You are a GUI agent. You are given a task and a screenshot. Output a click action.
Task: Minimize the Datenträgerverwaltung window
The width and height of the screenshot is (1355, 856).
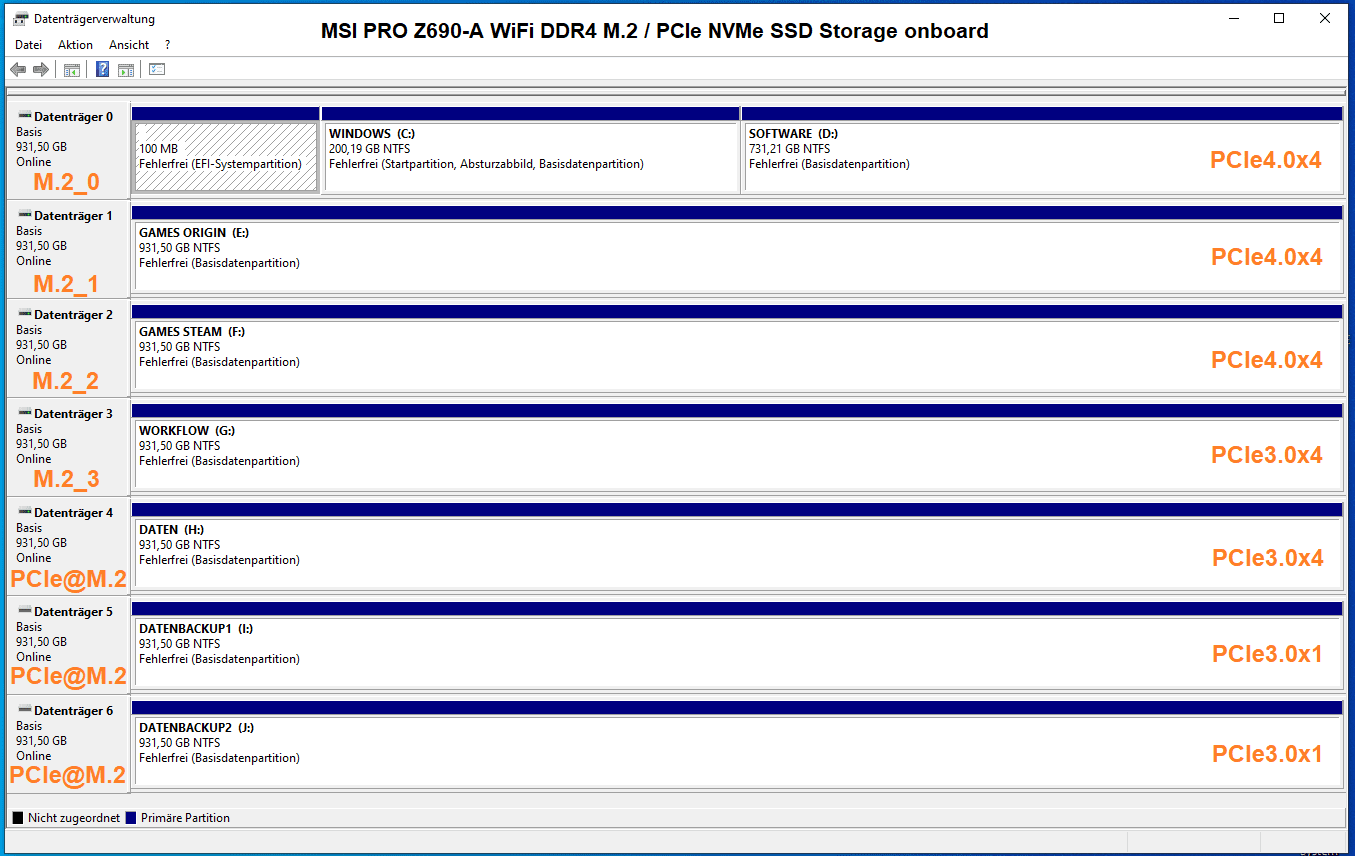pyautogui.click(x=1233, y=18)
